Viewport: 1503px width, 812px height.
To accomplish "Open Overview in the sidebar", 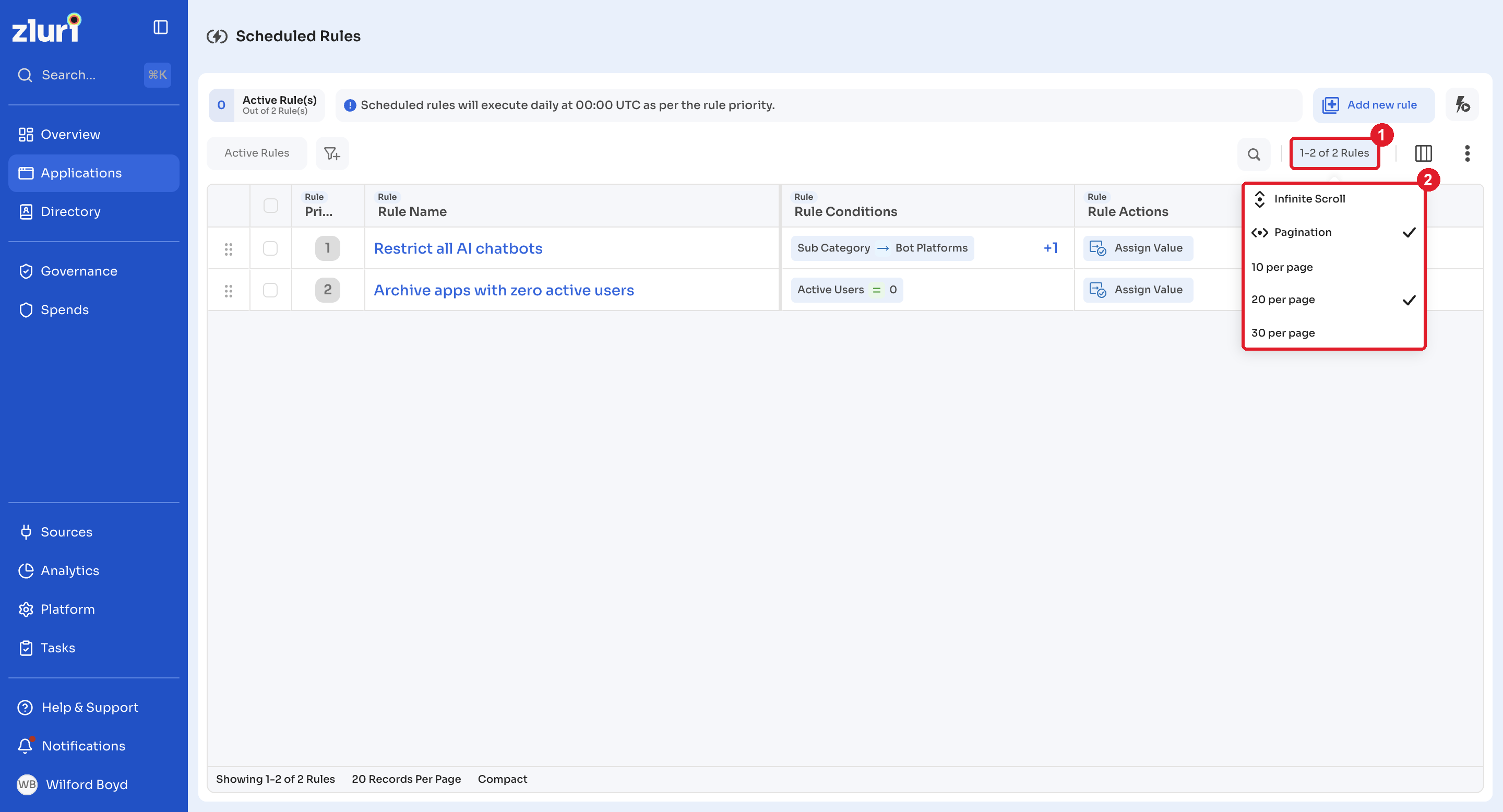I will (93, 135).
